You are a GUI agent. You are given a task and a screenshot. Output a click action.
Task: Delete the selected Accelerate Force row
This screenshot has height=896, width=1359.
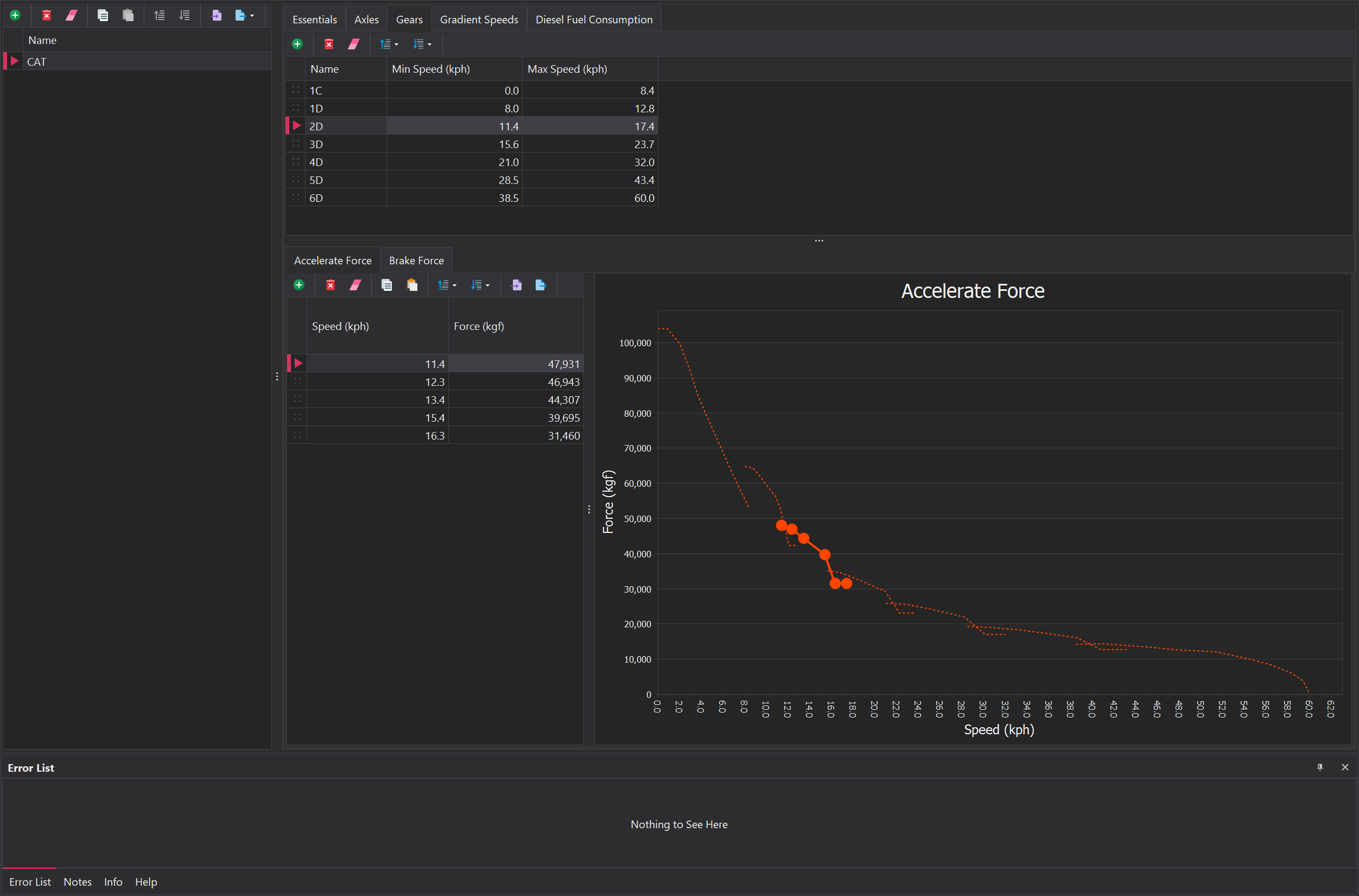[x=331, y=285]
